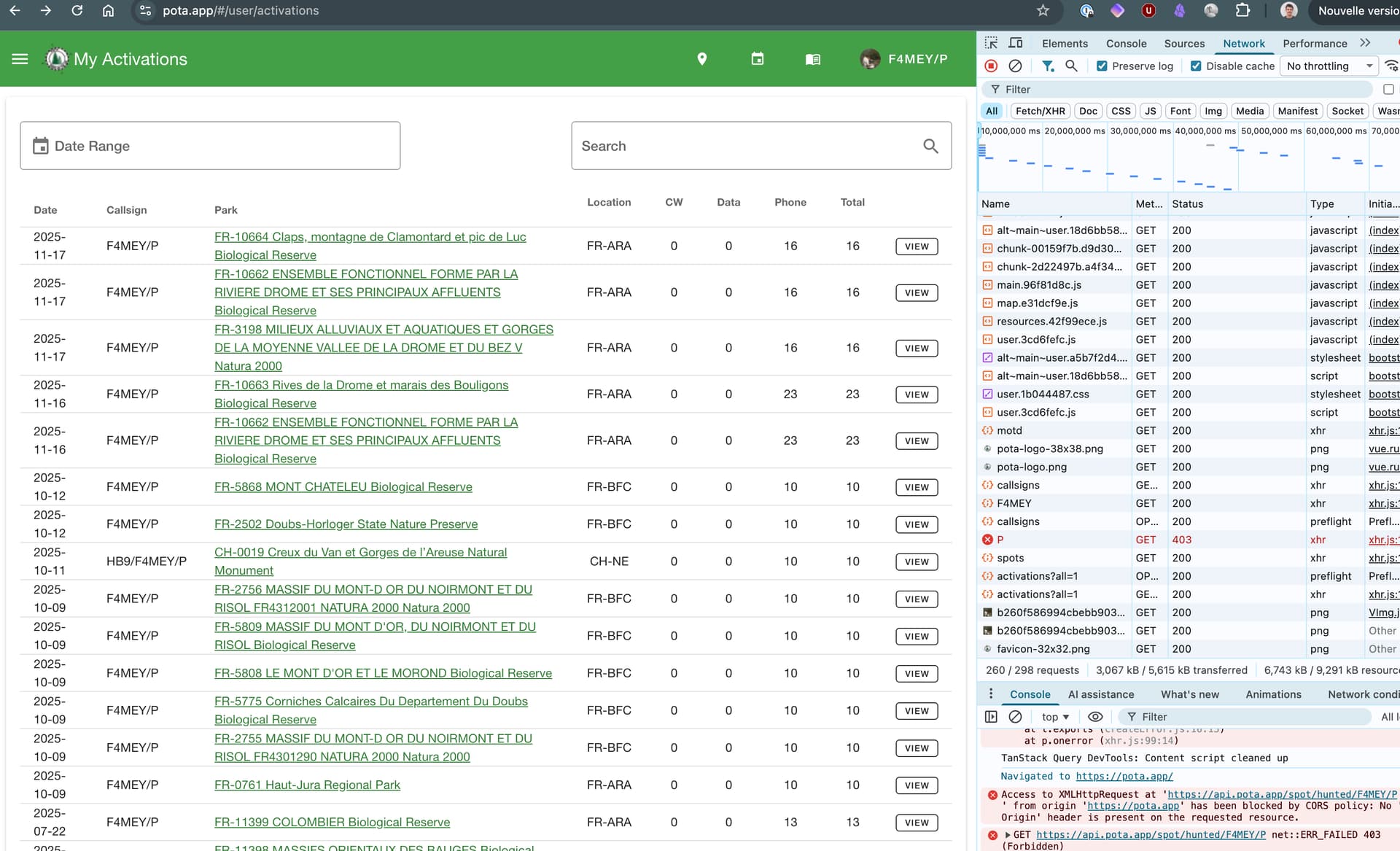Toggle the DevTools device toolbar icon
This screenshot has height=851, width=1400.
coord(1015,43)
